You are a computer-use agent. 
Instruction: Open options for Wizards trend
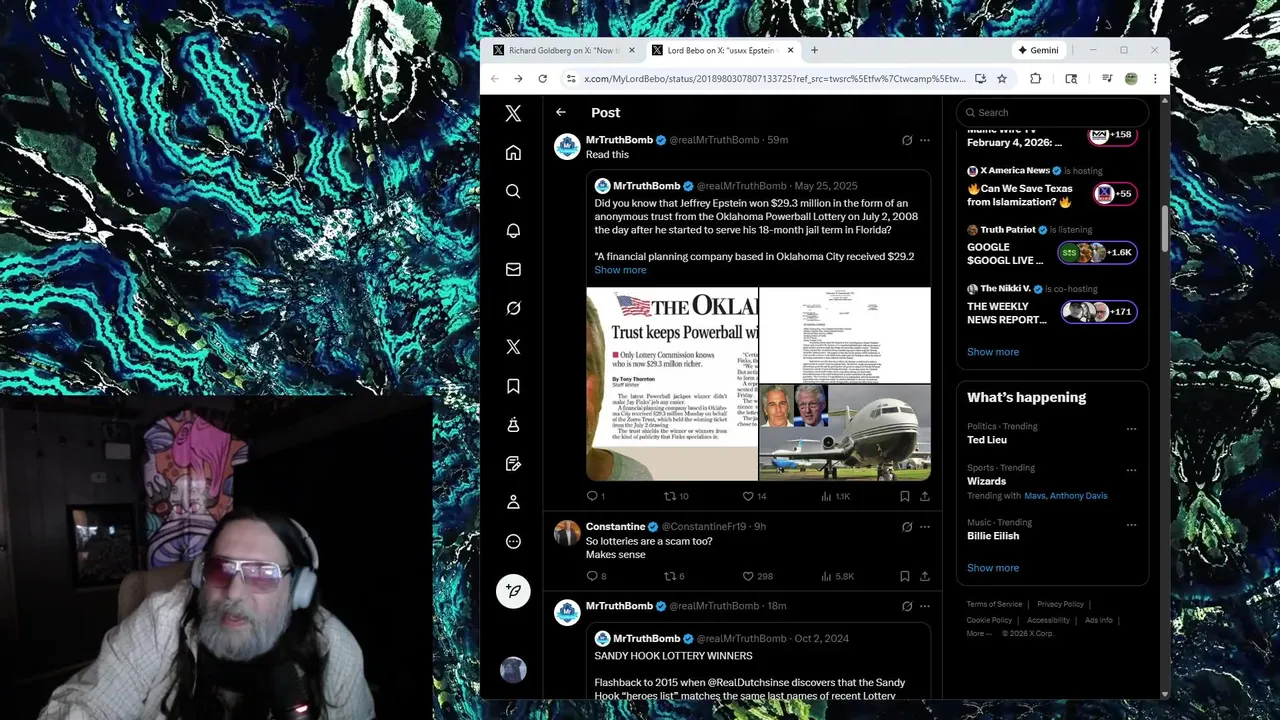coord(1131,470)
